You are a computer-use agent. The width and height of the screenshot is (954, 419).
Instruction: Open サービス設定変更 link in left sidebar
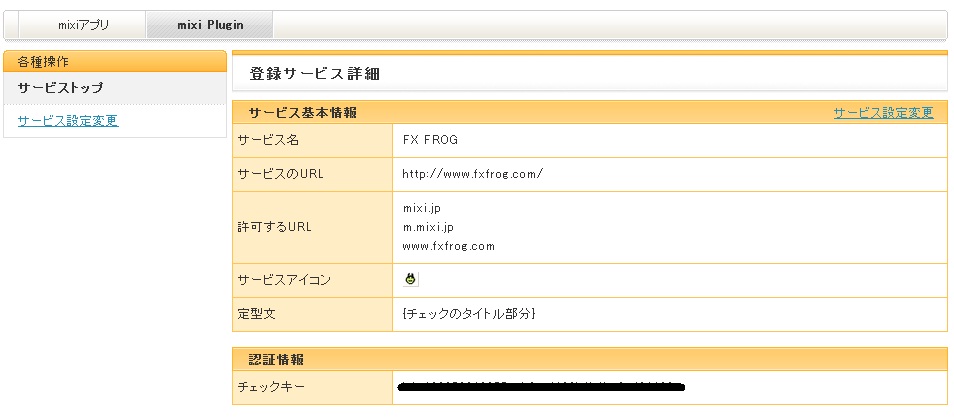(68, 121)
